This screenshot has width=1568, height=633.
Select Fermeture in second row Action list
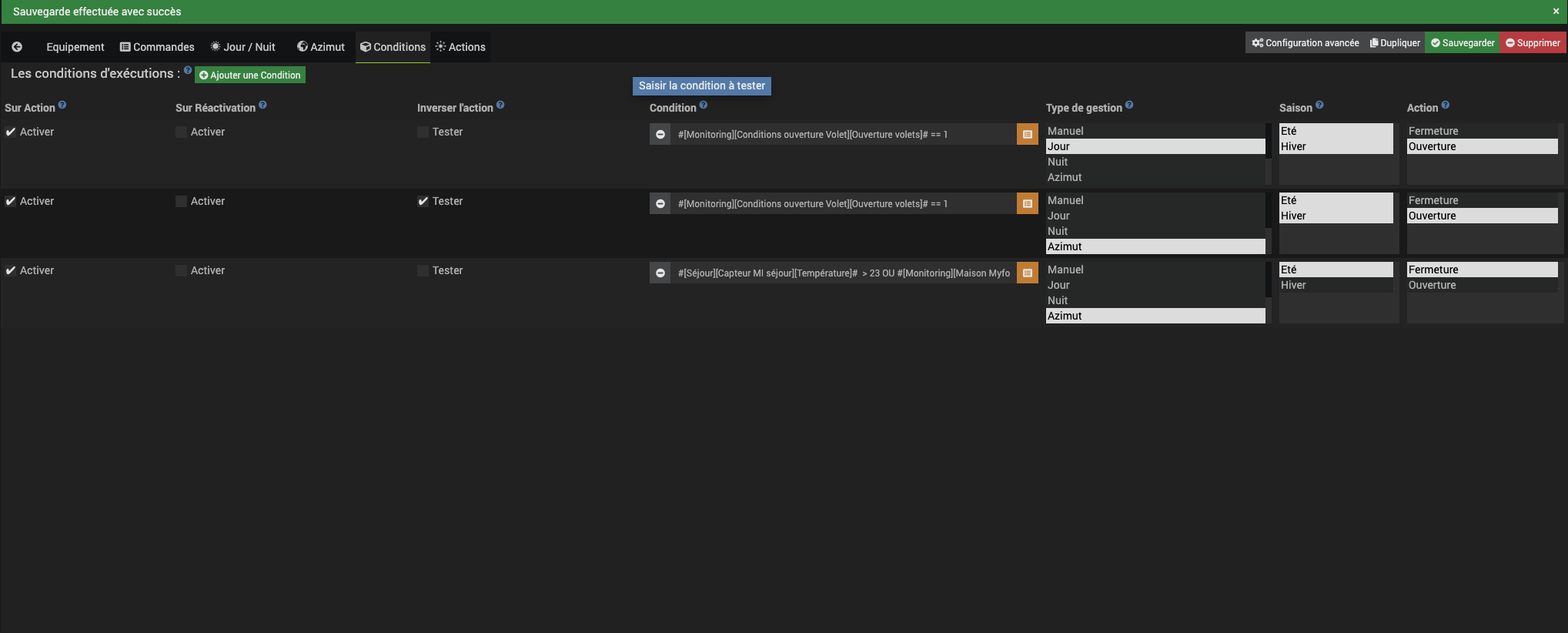pos(1482,200)
